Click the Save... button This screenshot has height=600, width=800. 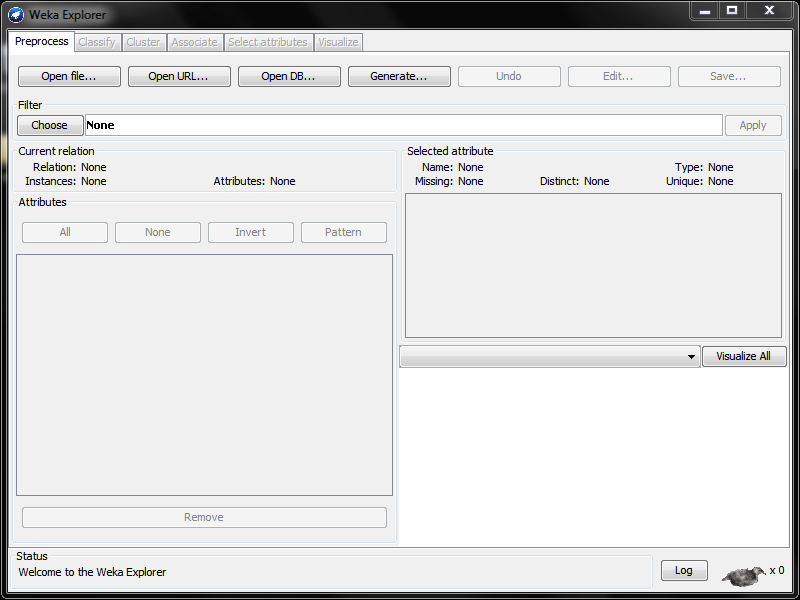(729, 77)
